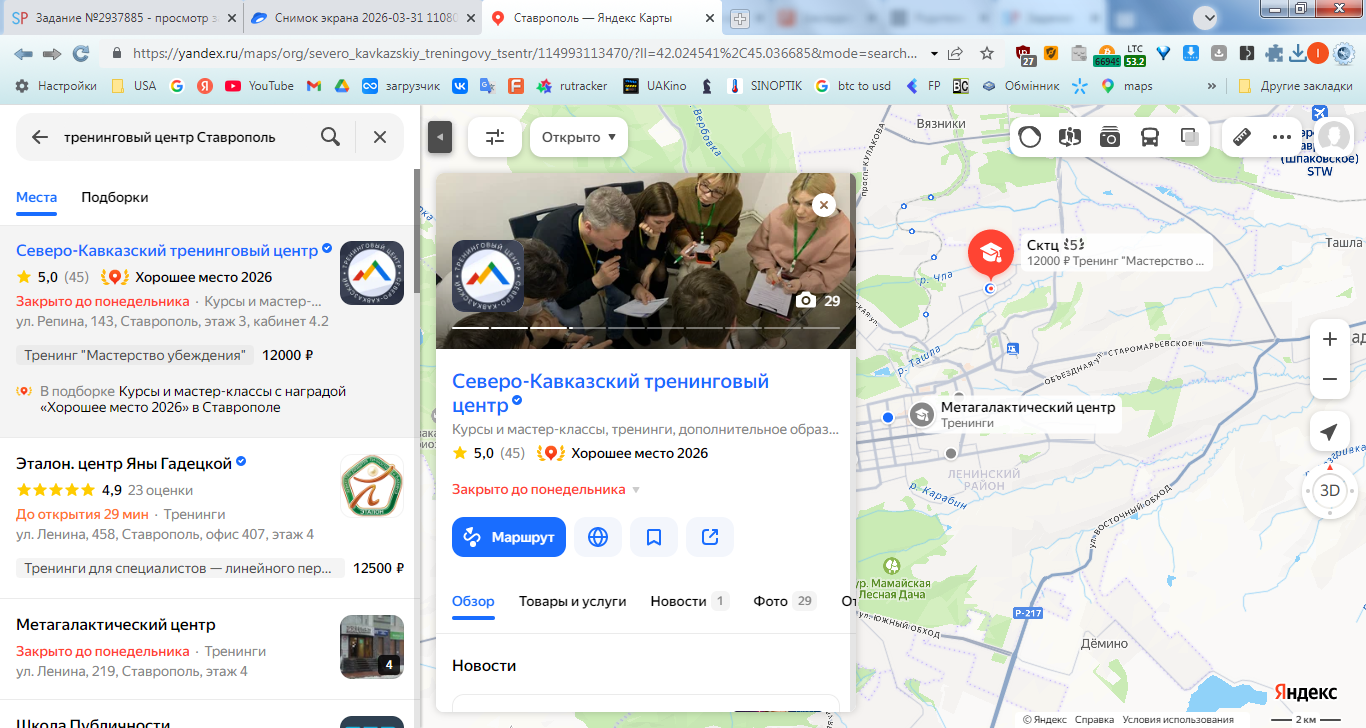Open "Курсы и мастер-классы с наградой" collection link
The width and height of the screenshot is (1366, 728).
[x=194, y=399]
